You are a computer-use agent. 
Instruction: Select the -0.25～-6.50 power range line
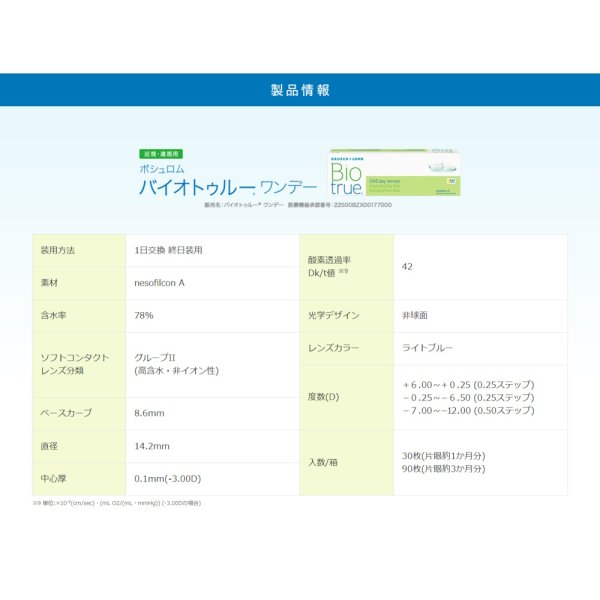tap(469, 398)
